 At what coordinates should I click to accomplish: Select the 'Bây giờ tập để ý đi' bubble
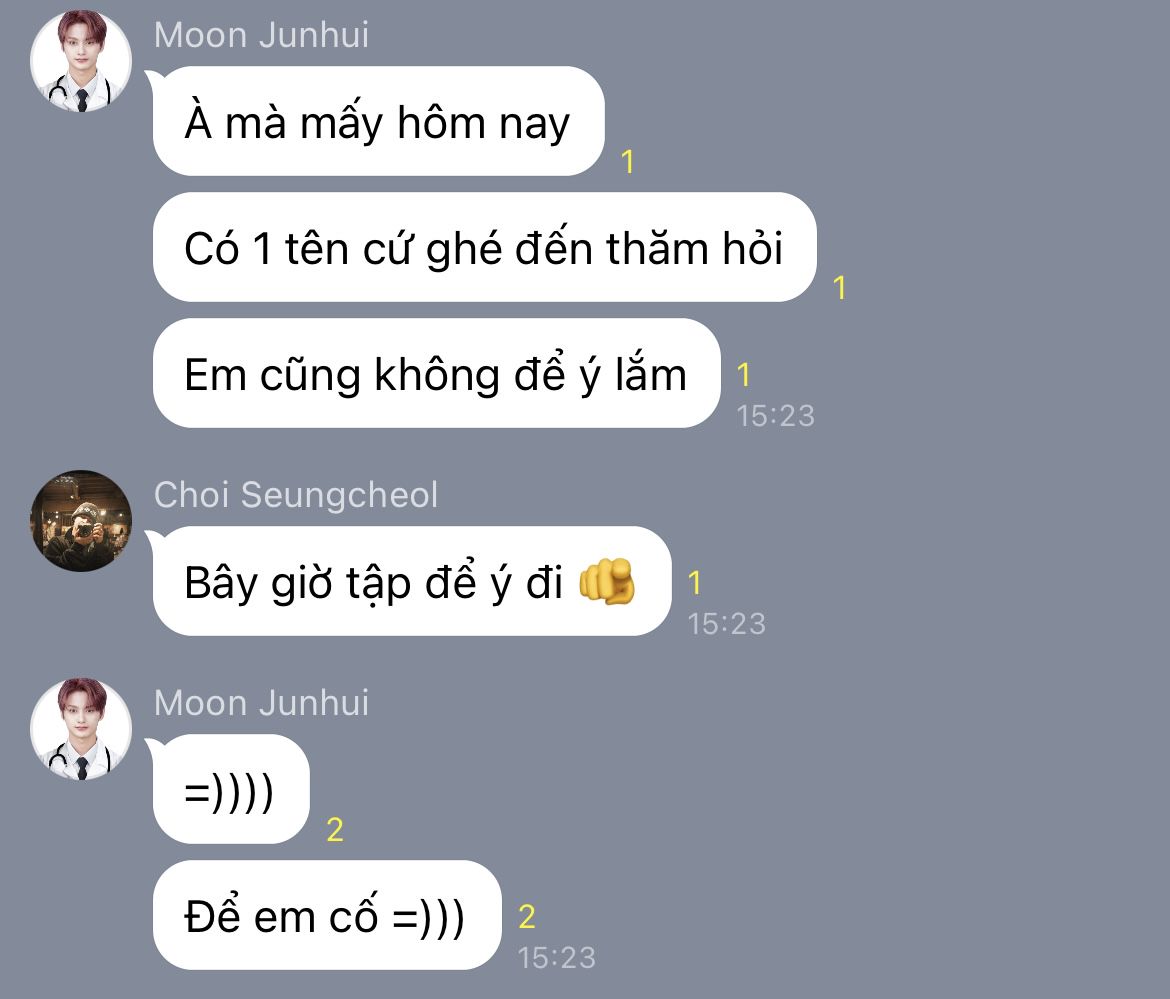coord(411,581)
